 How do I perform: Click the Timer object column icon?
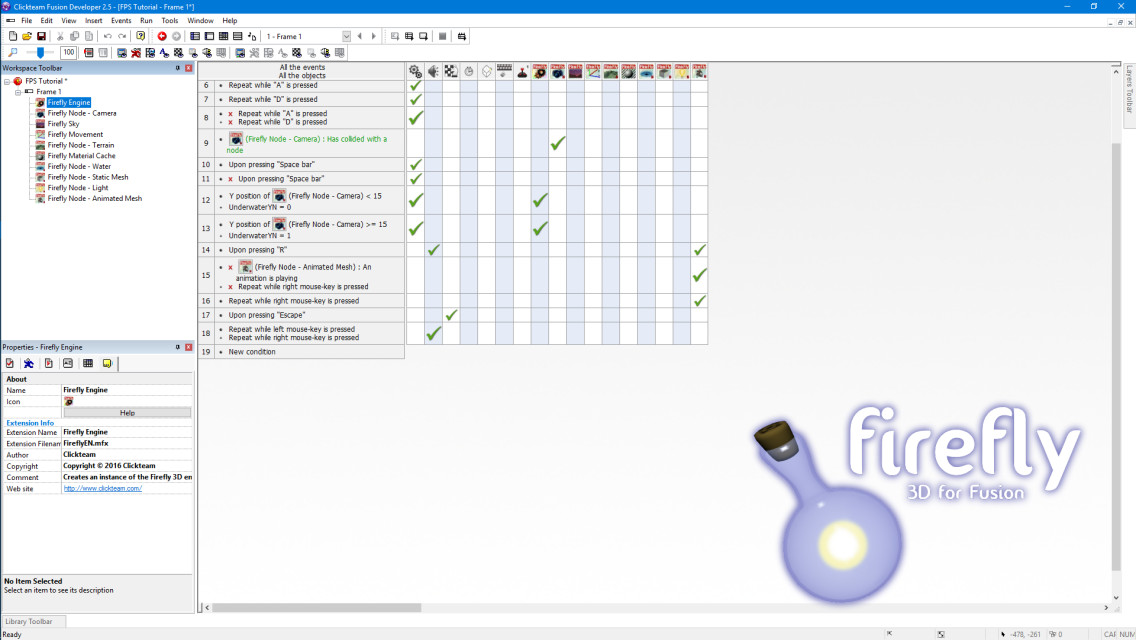pos(468,71)
